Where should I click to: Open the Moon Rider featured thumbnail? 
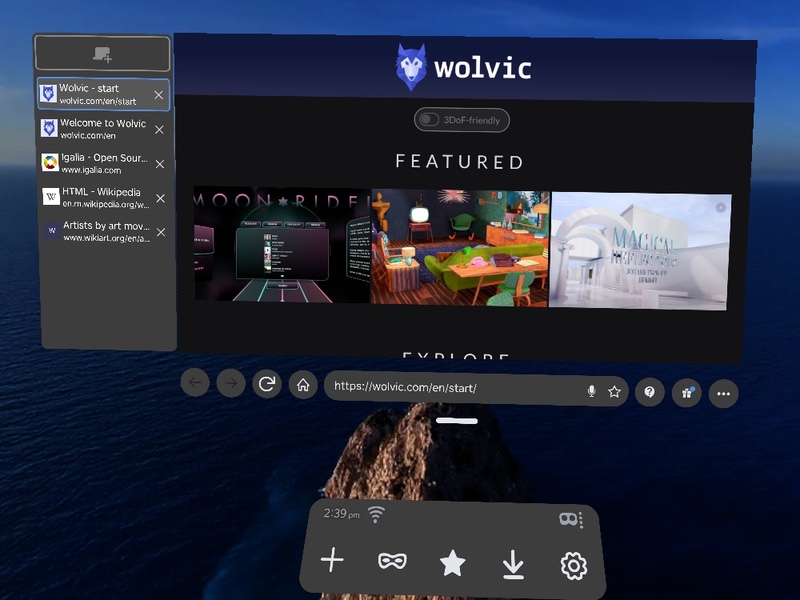pyautogui.click(x=282, y=244)
